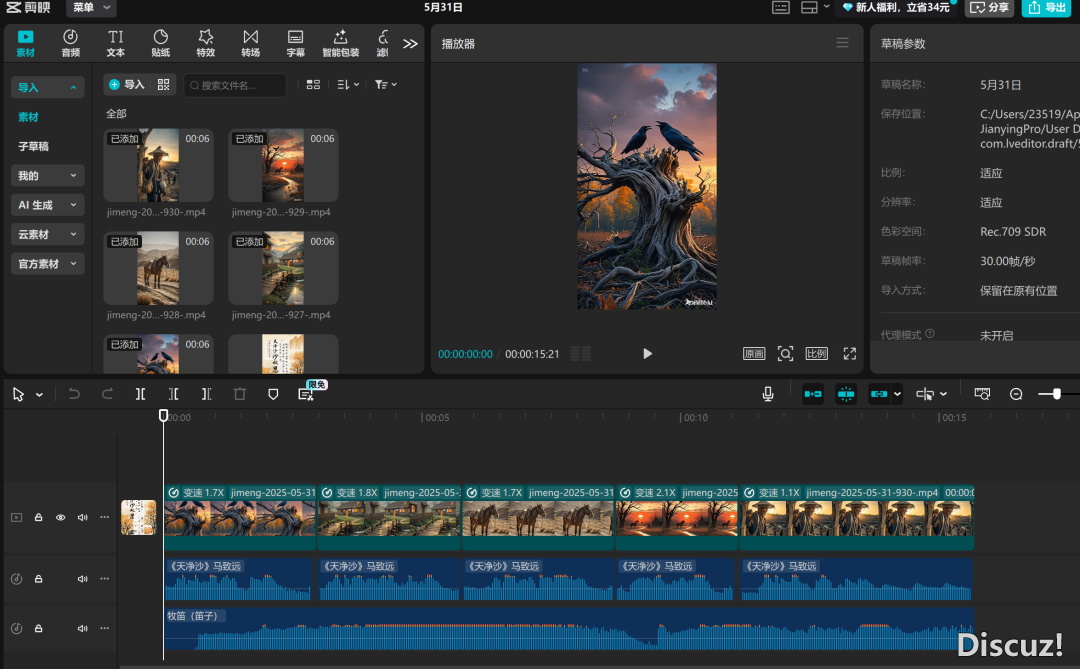Switch to the 转场 (Transitions) tab
The image size is (1080, 669).
[250, 43]
